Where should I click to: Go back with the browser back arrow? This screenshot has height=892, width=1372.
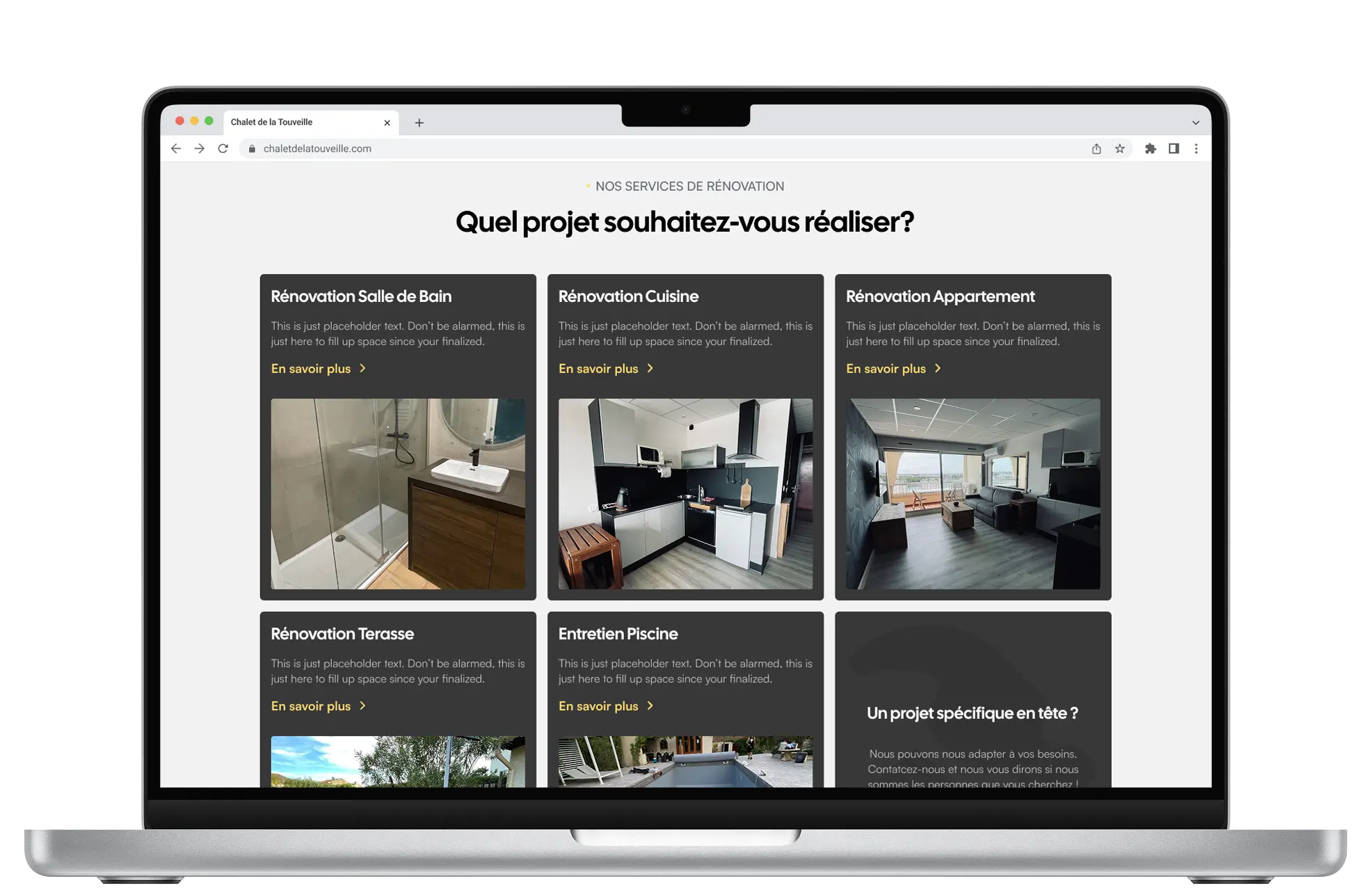point(176,148)
